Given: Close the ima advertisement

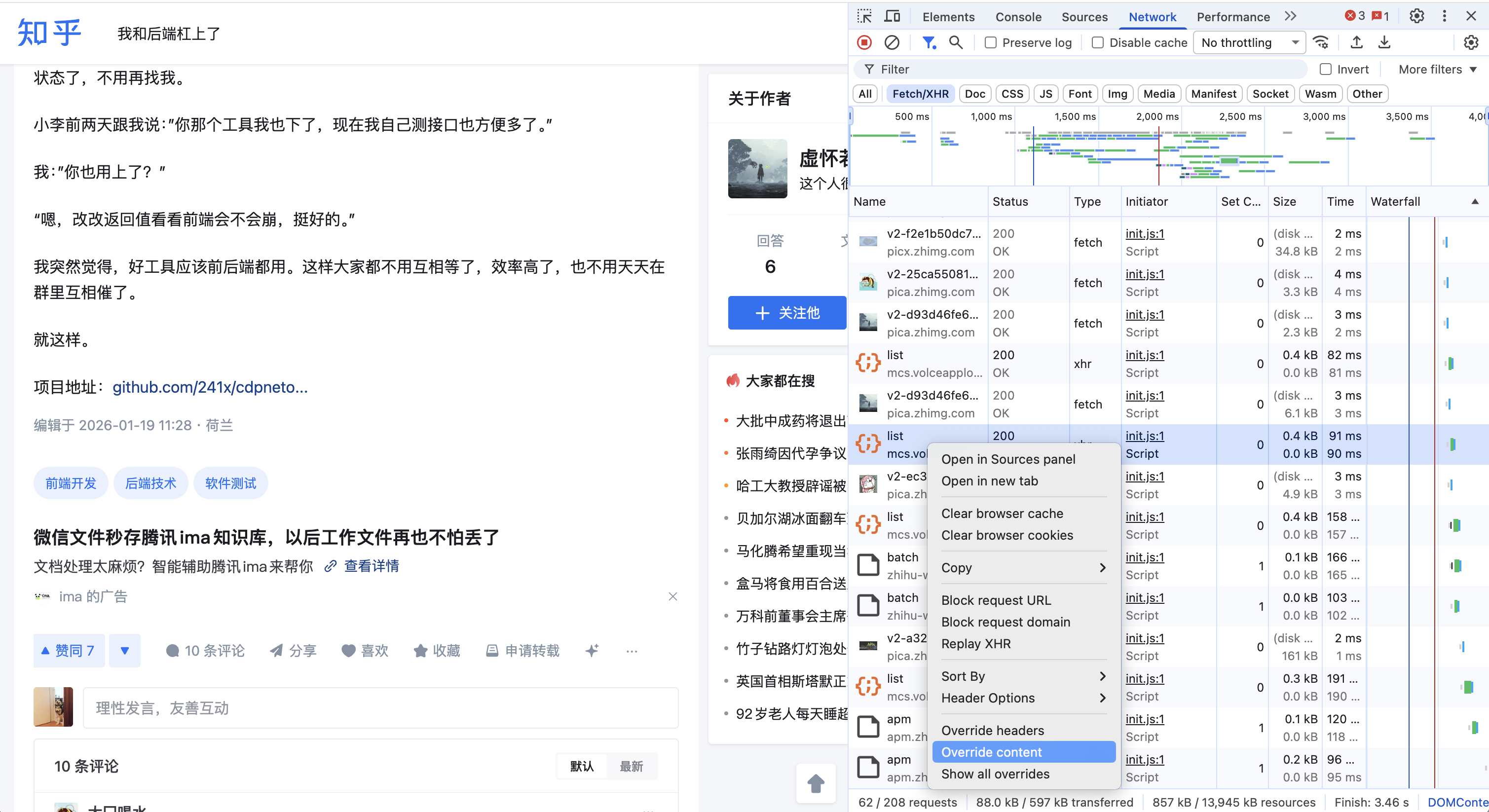Looking at the screenshot, I should coord(673,596).
